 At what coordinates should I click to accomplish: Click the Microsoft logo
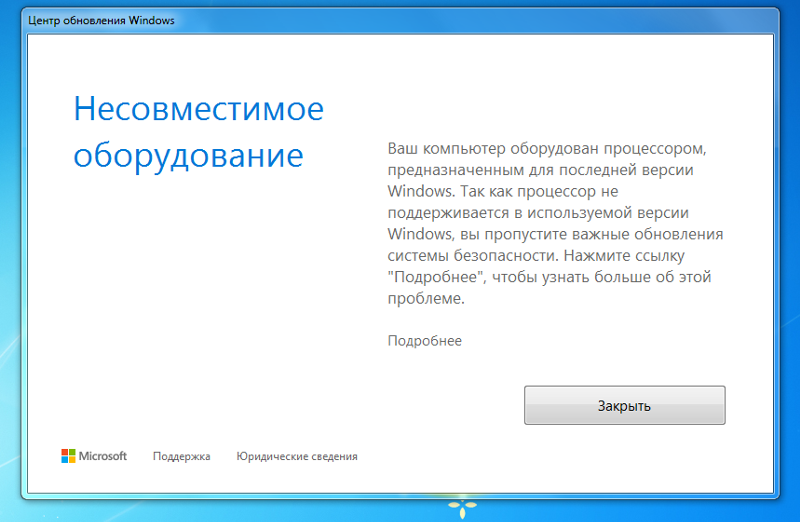click(x=94, y=456)
